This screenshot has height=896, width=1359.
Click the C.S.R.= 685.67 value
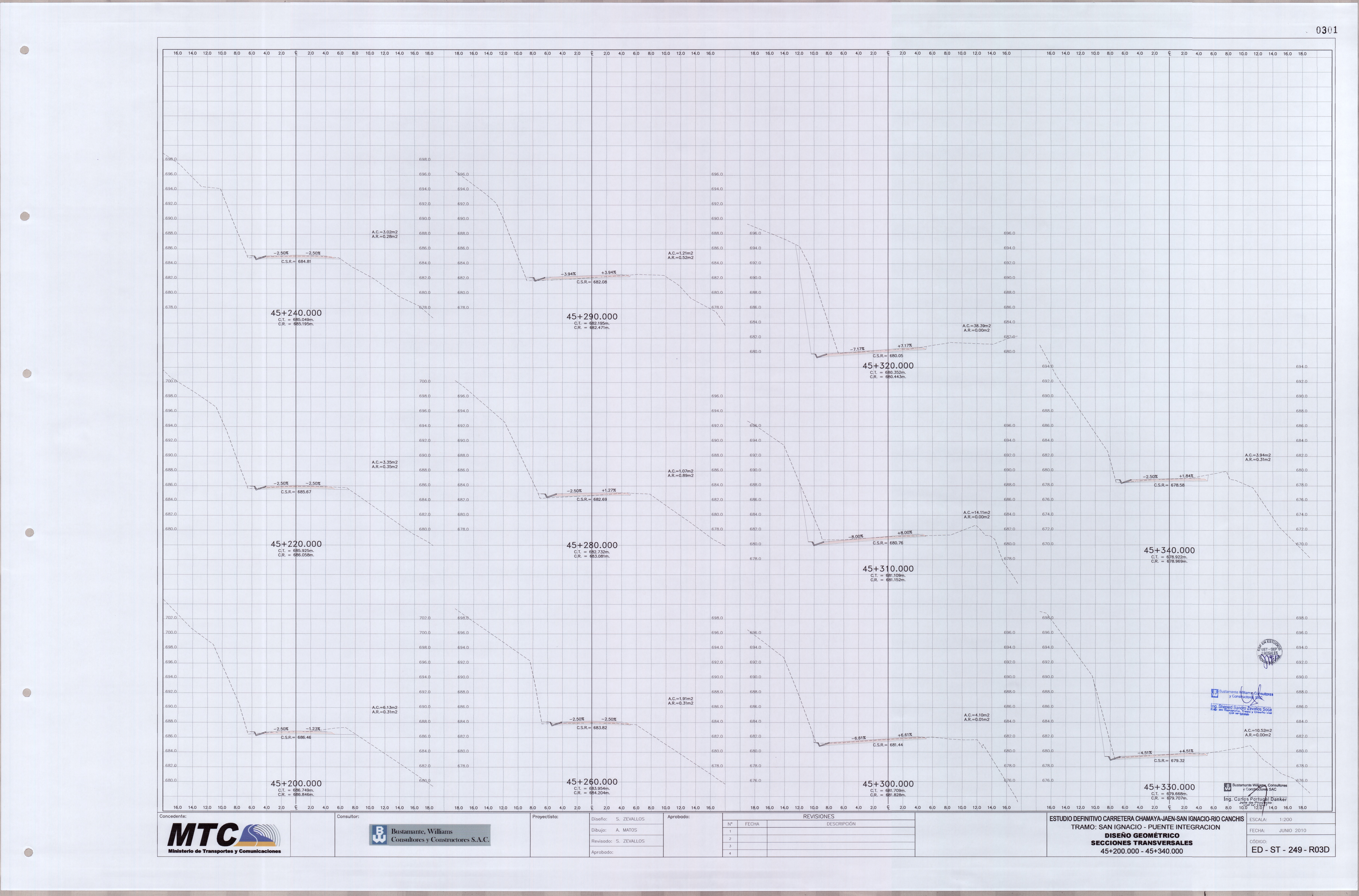point(296,492)
